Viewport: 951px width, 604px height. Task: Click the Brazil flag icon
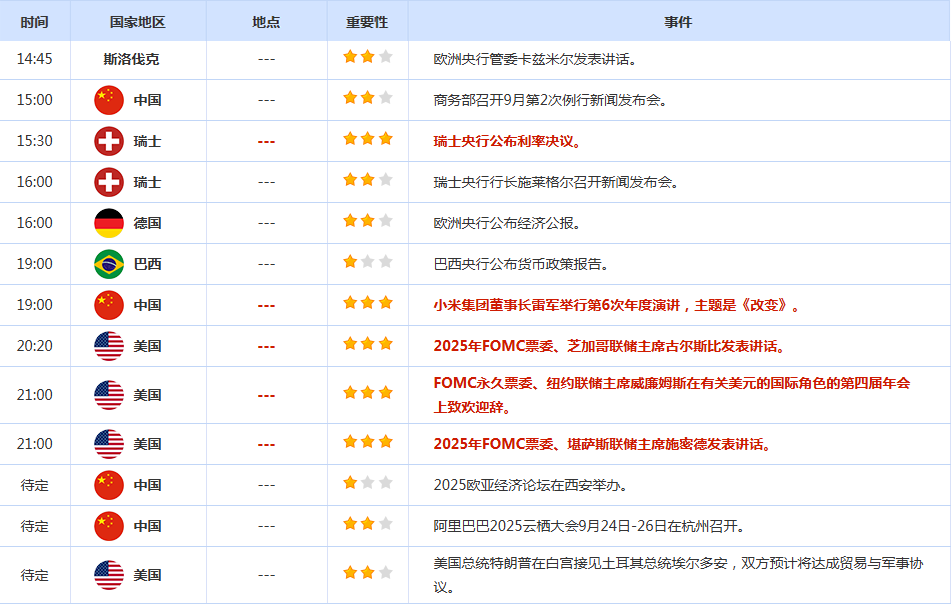pos(109,264)
